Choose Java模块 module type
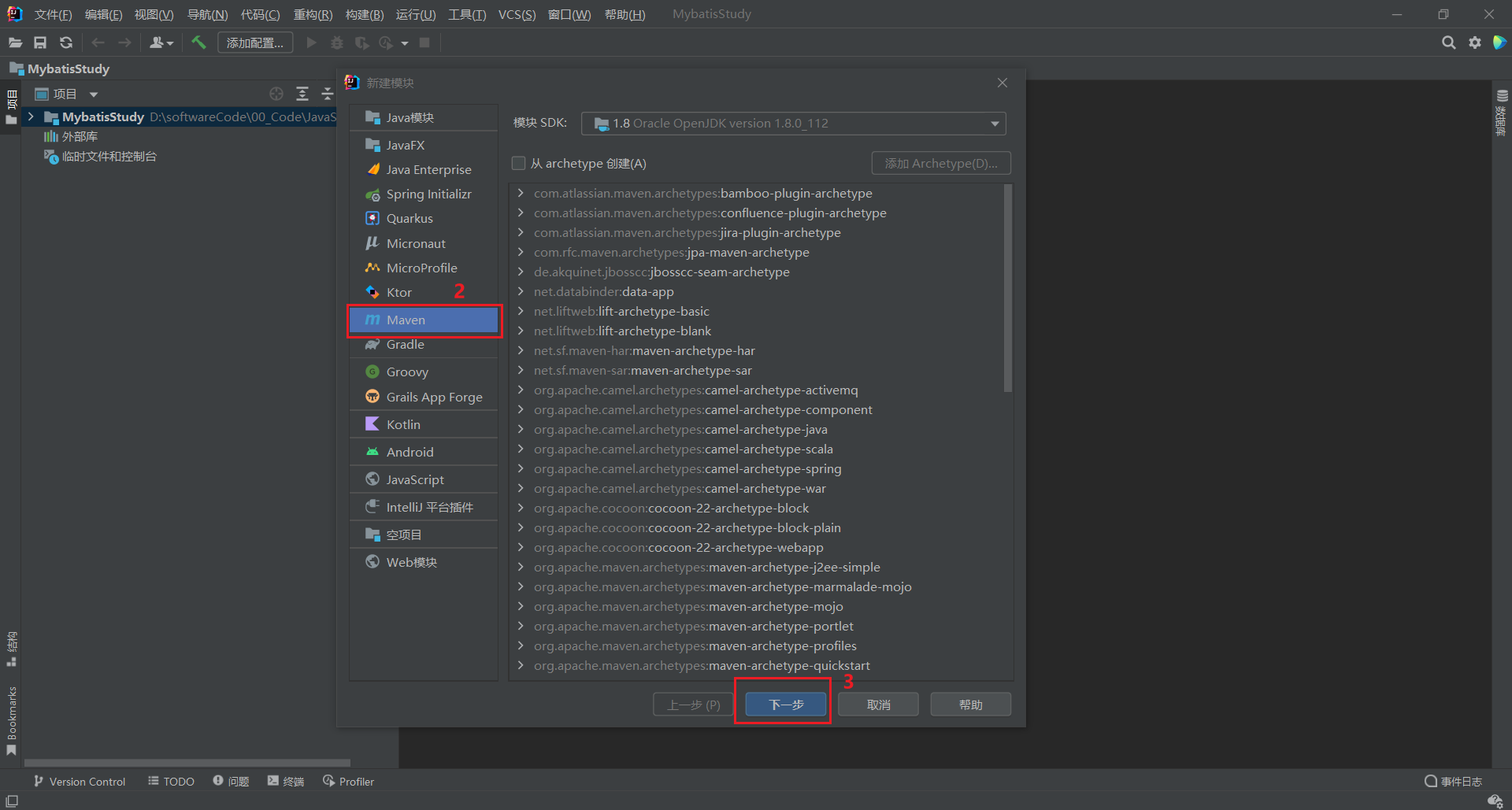 424,117
